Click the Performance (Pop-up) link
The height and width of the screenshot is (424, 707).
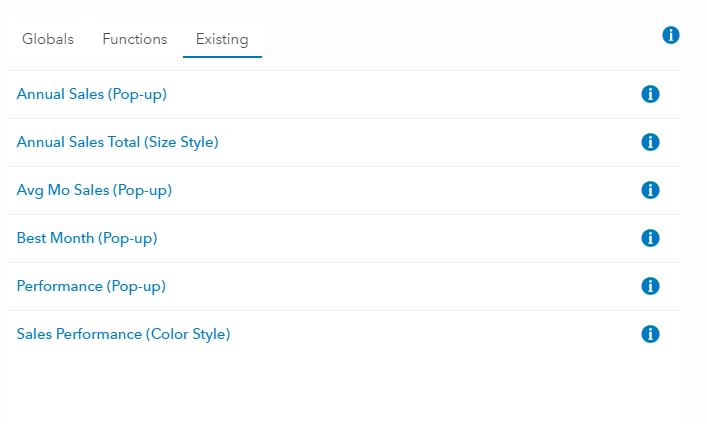(x=91, y=286)
